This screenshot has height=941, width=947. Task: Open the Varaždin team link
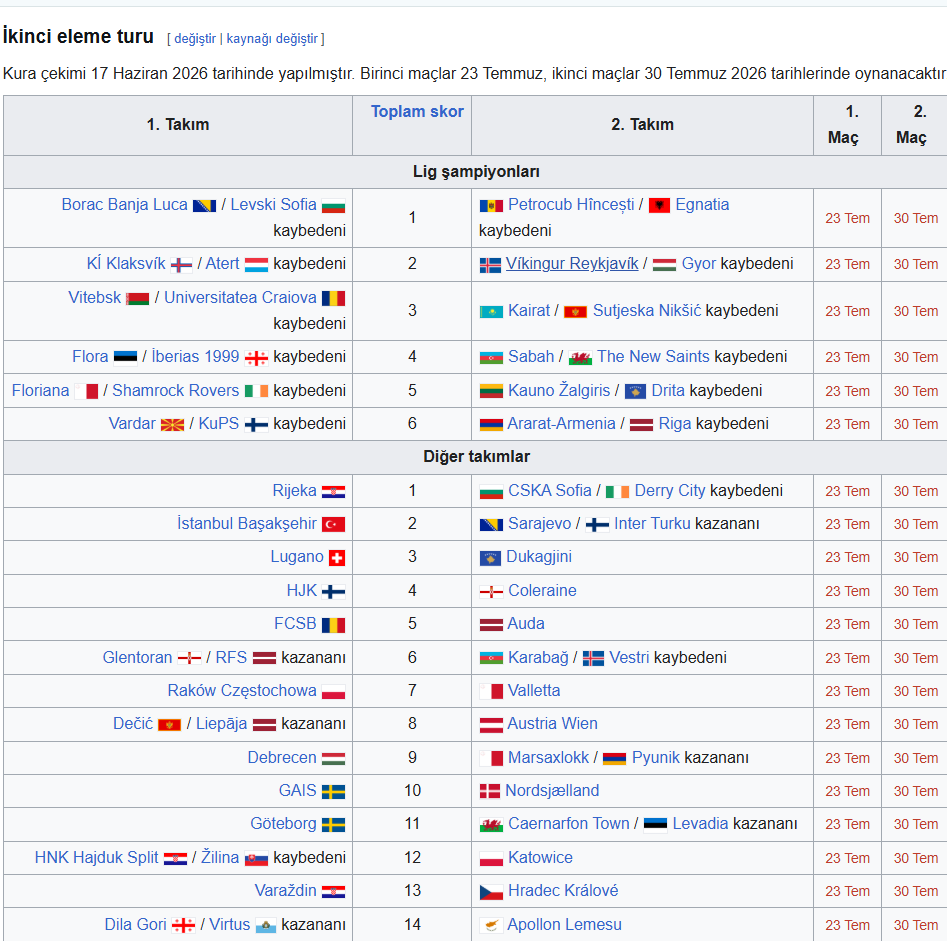(x=285, y=891)
